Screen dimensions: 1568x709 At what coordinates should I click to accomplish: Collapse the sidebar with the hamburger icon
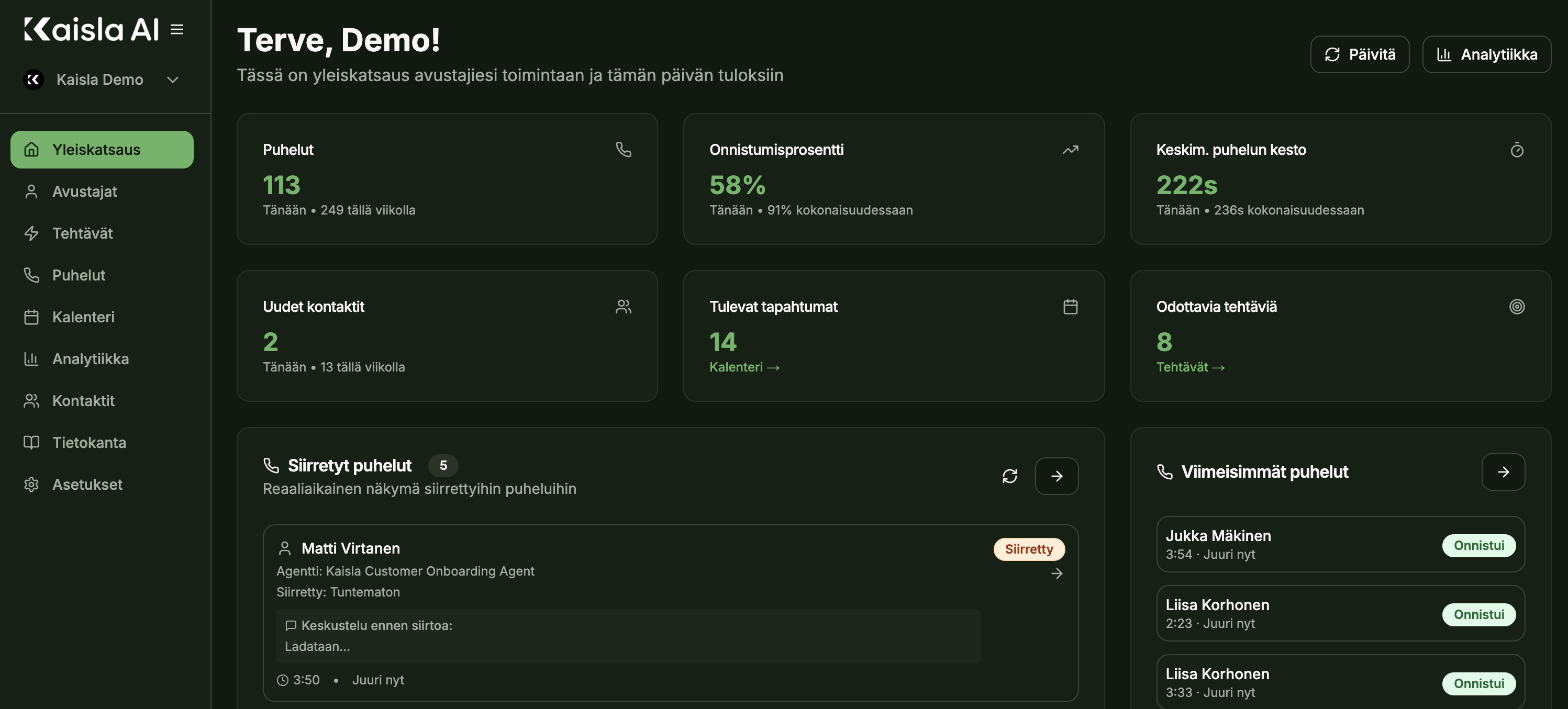pos(176,29)
